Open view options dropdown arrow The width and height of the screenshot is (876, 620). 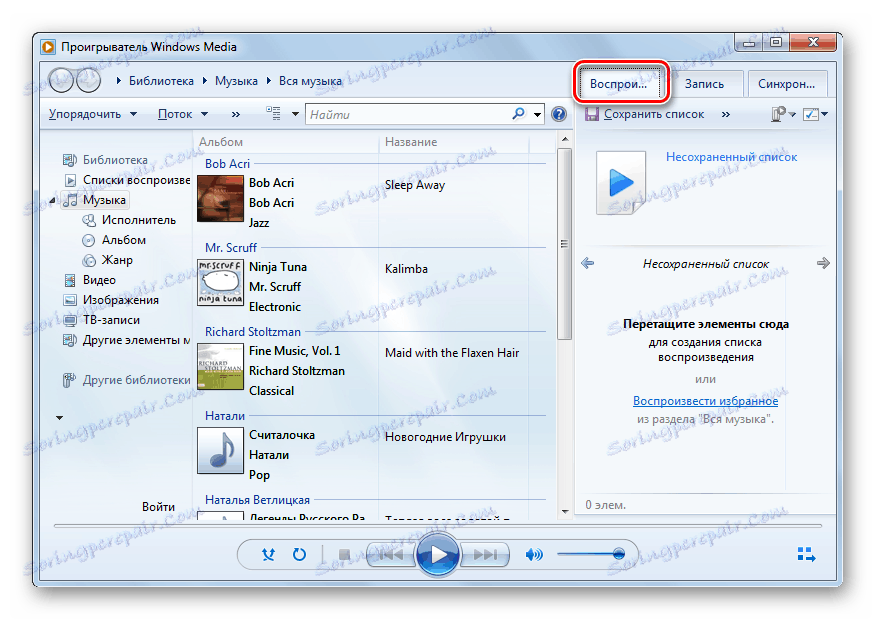296,115
